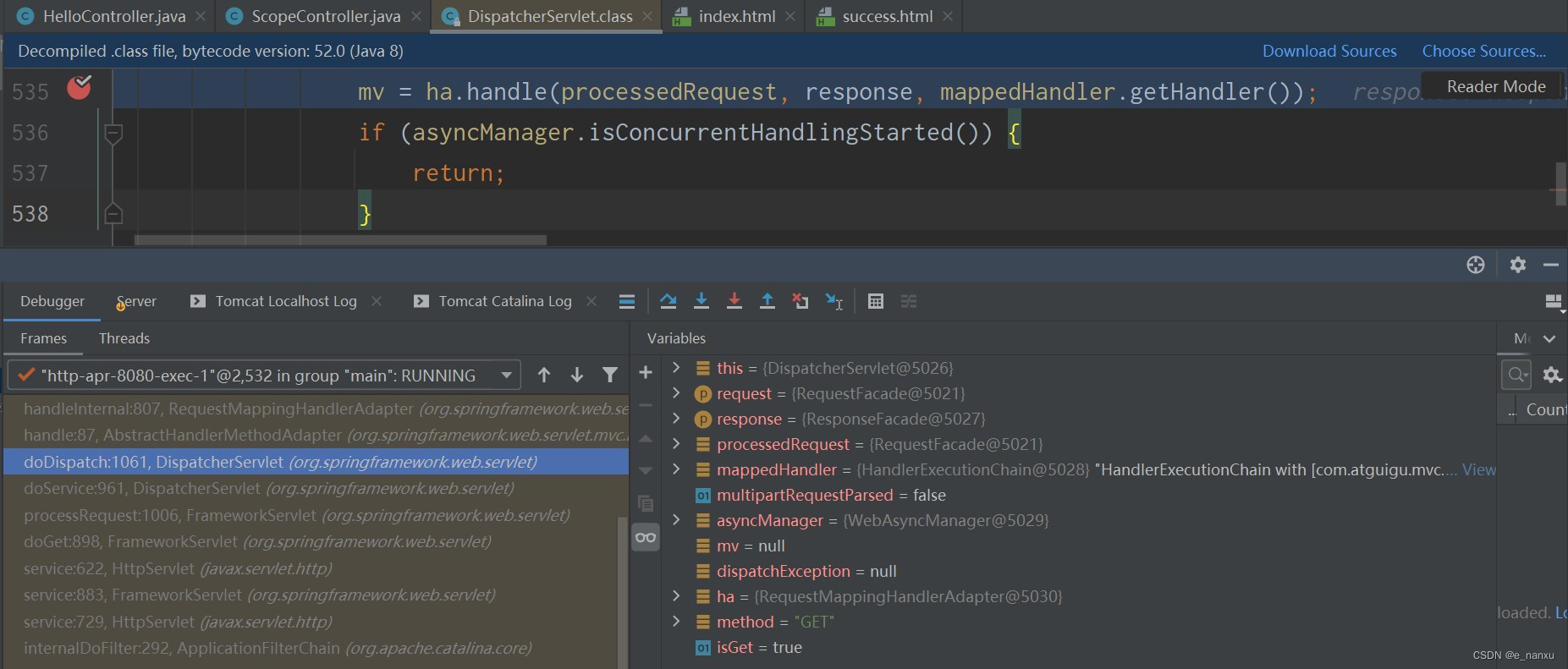Expand the processedRequest variable node

pyautogui.click(x=675, y=444)
